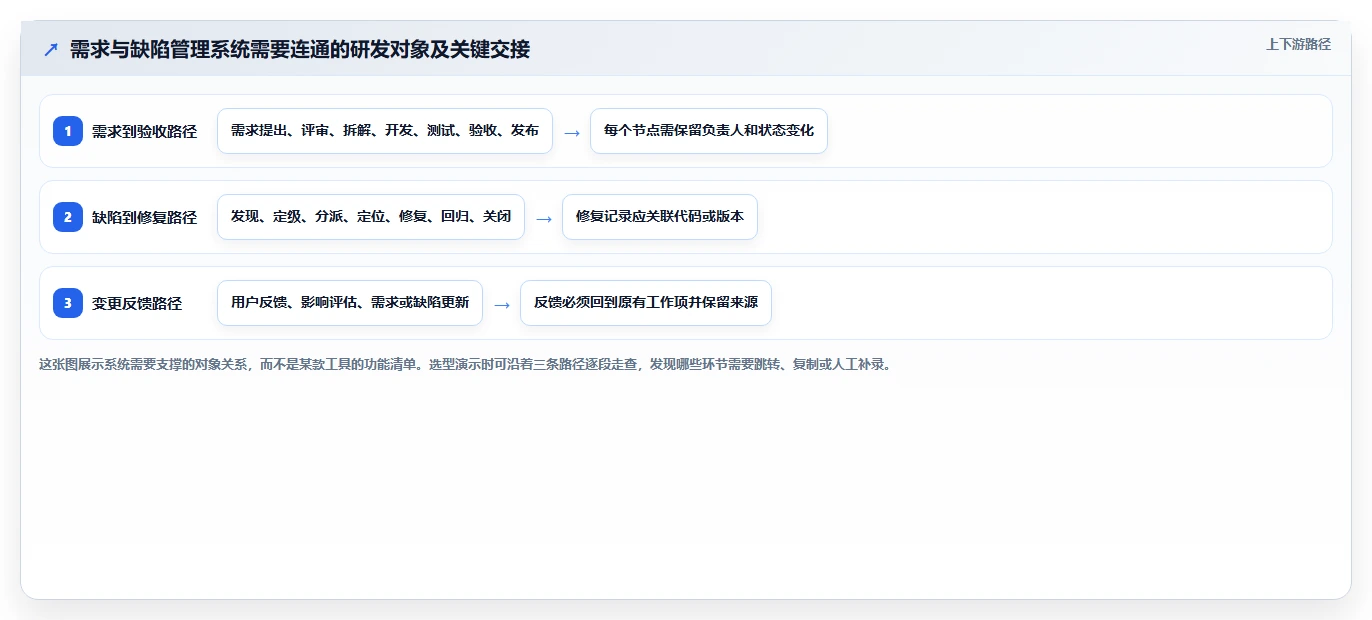Click the 修复记录应关联代码或版本 box
The image size is (1372, 620).
pyautogui.click(x=660, y=217)
